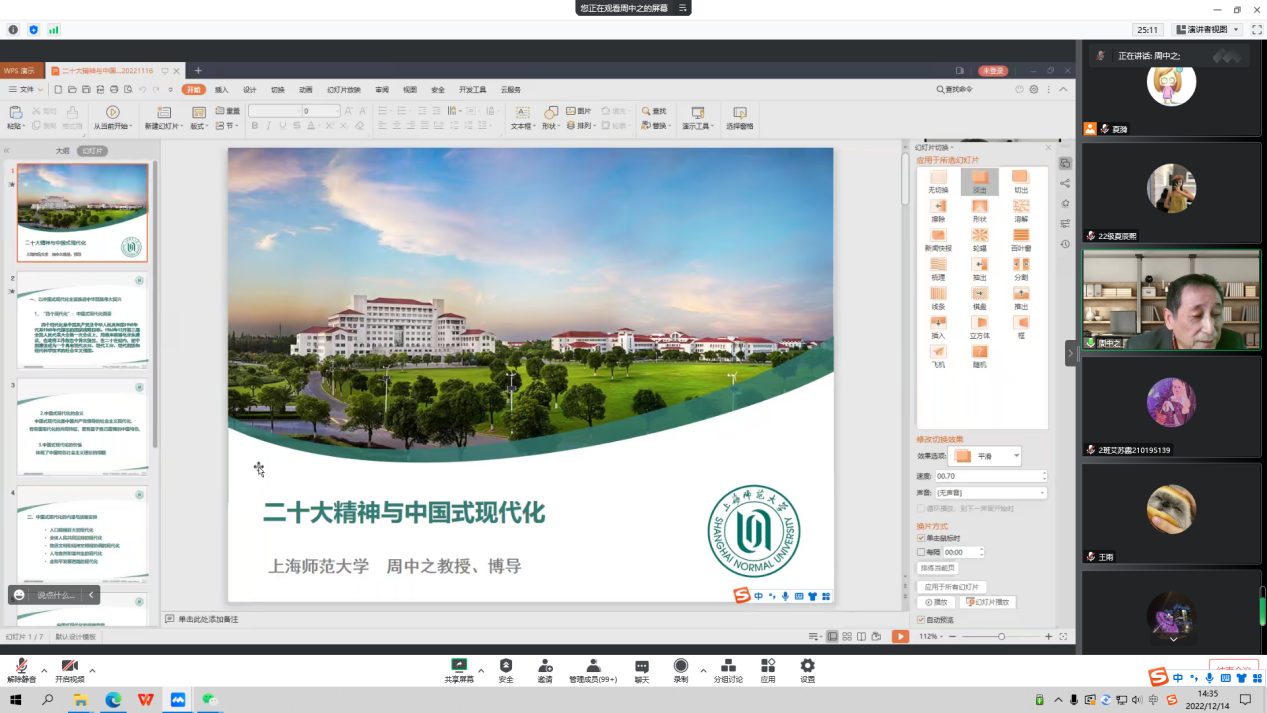Image resolution: width=1267 pixels, height=713 pixels.
Task: Choose the 百叶窗 (blinds) transition icon
Action: pos(1020,236)
